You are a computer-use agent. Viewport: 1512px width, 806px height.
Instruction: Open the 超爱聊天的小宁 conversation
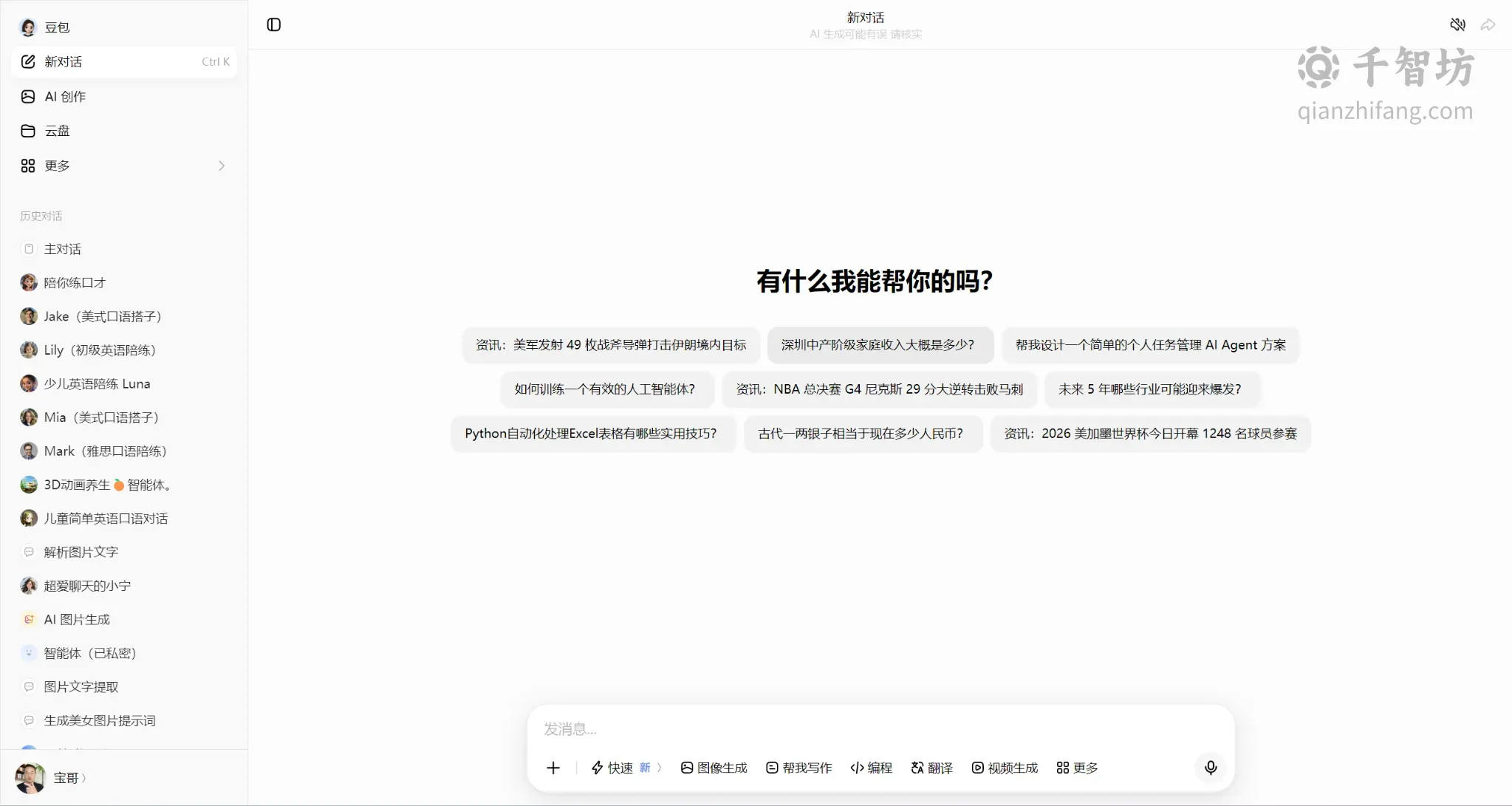[x=124, y=586]
